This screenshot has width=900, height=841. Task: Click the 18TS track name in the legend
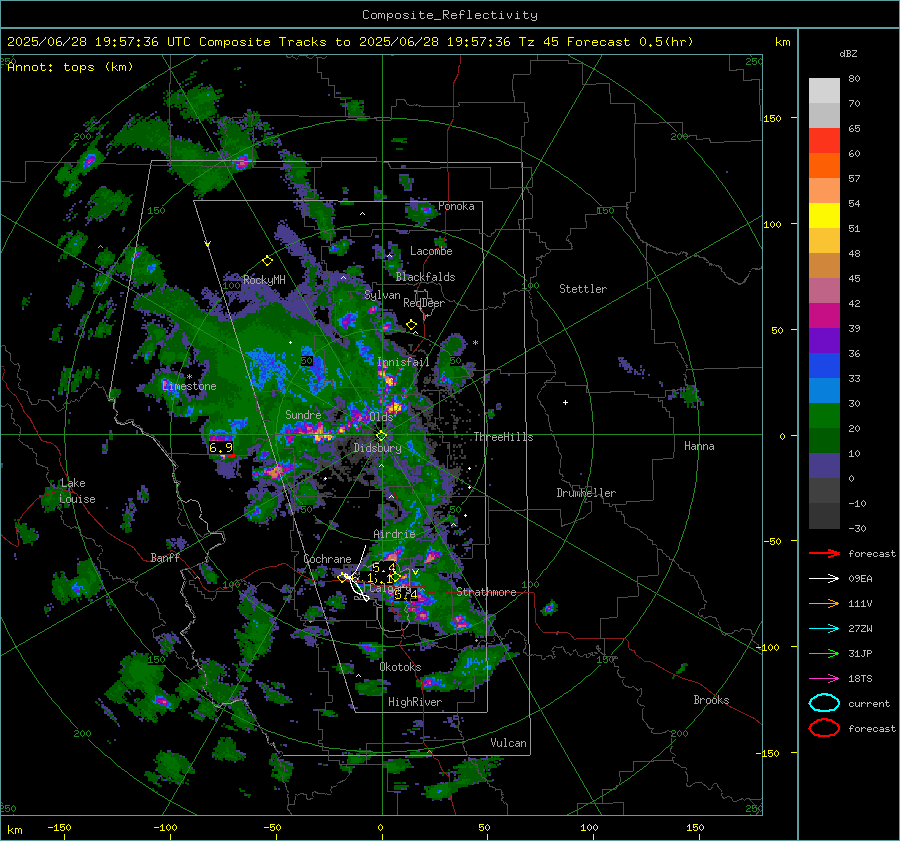tap(860, 679)
